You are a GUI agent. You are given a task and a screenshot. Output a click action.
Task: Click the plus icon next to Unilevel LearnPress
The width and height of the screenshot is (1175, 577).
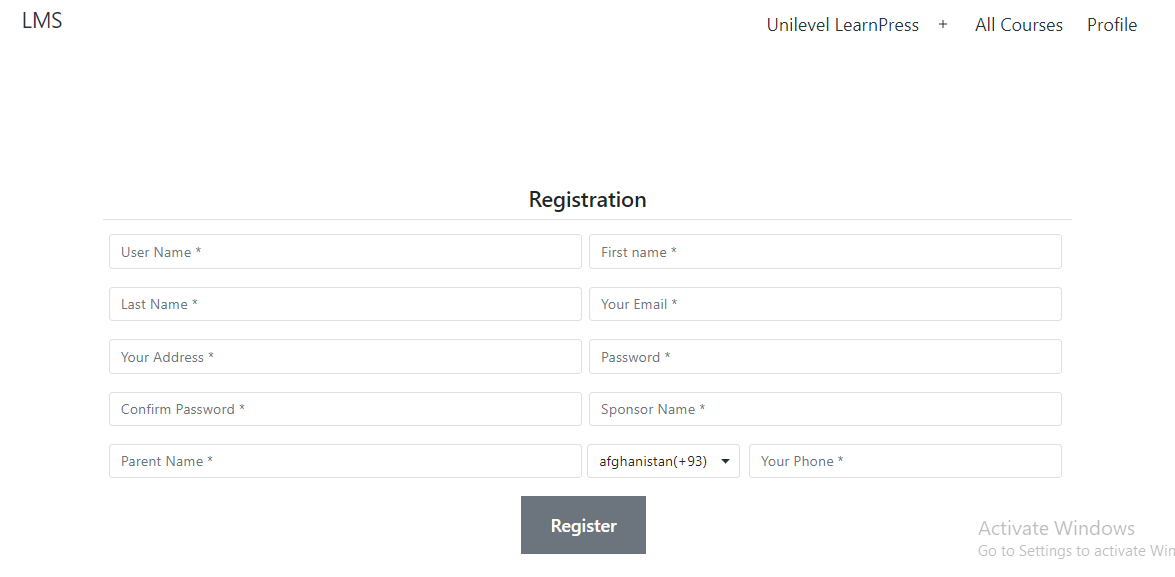942,24
